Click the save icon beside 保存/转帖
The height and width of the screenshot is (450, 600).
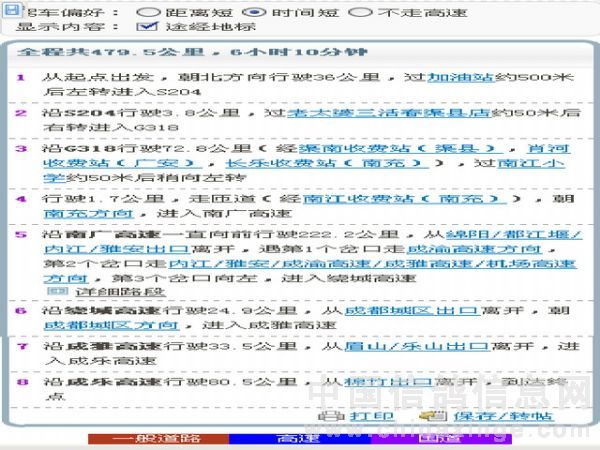tap(432, 416)
